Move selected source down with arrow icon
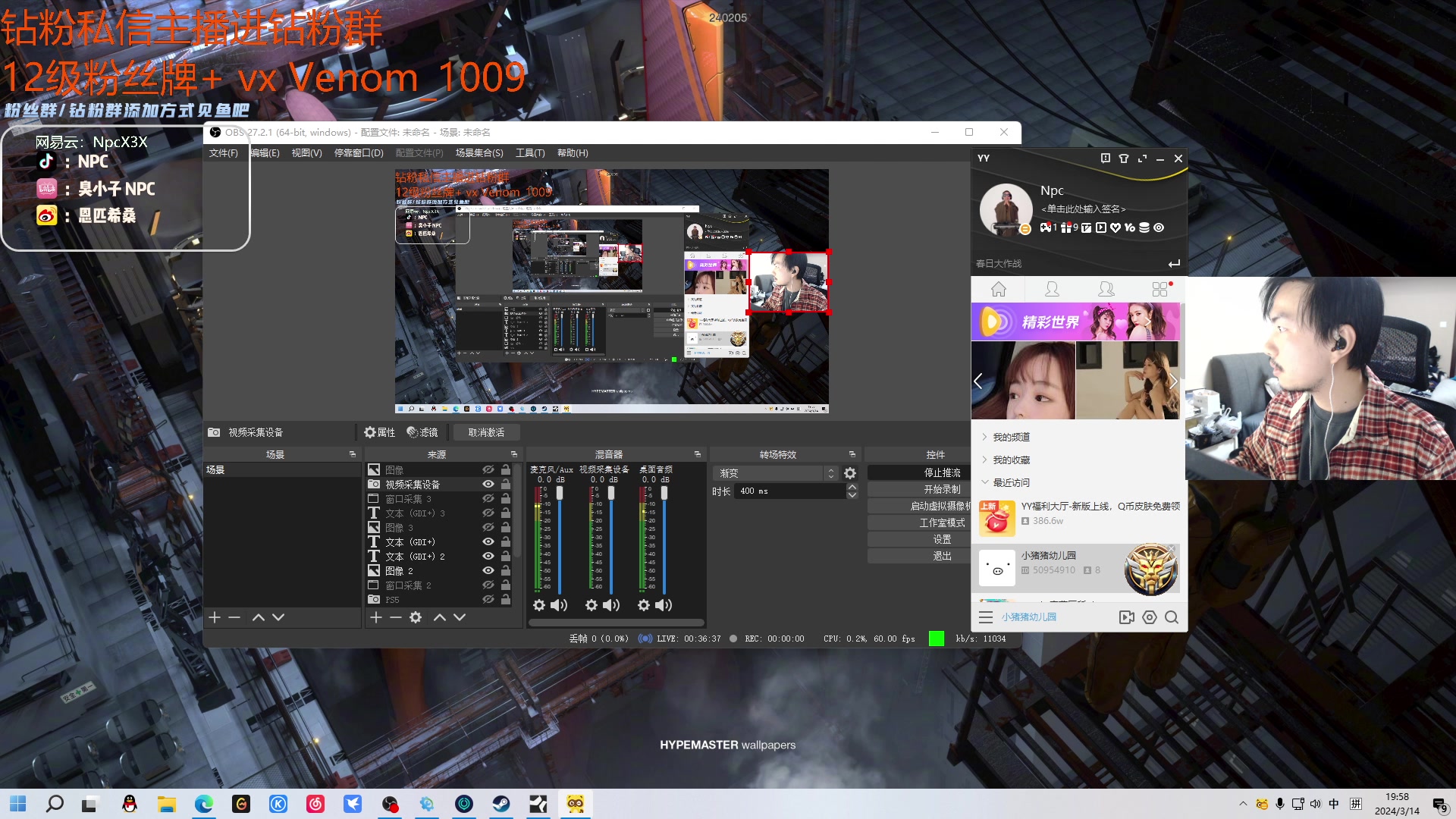Image resolution: width=1456 pixels, height=819 pixels. (x=460, y=617)
